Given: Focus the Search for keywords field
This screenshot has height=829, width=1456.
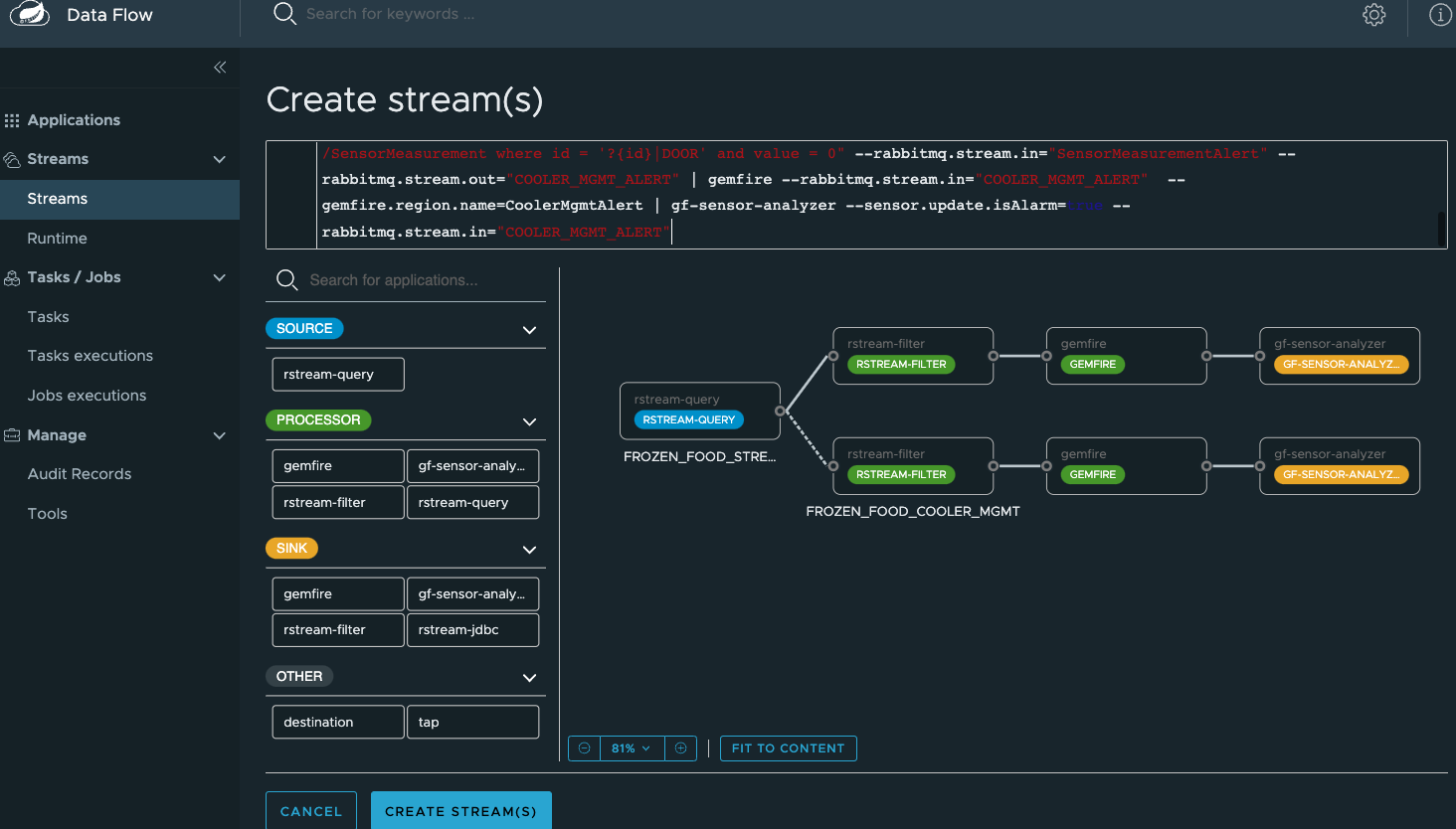Looking at the screenshot, I should (390, 14).
